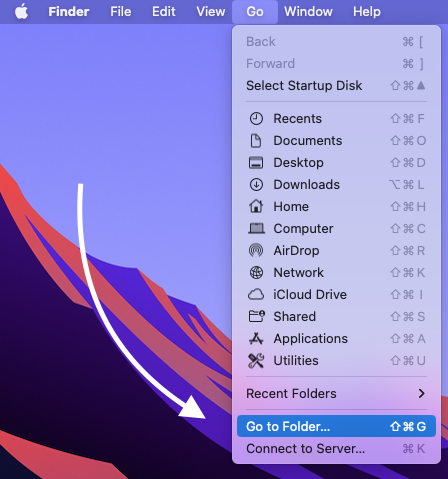Open the View menu
Screen dimensions: 448x479
211,12
